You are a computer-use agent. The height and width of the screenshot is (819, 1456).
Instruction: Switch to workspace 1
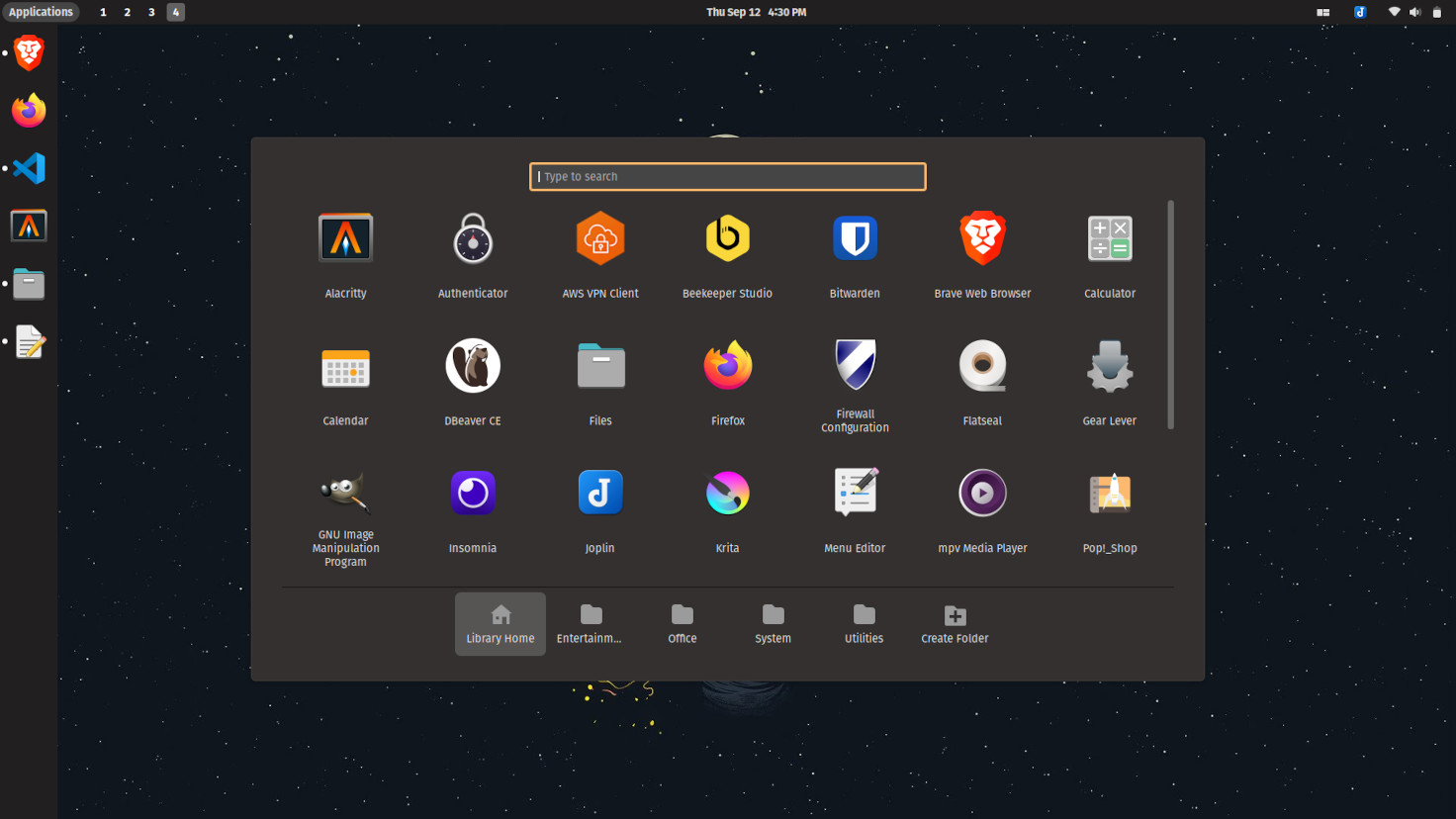103,12
